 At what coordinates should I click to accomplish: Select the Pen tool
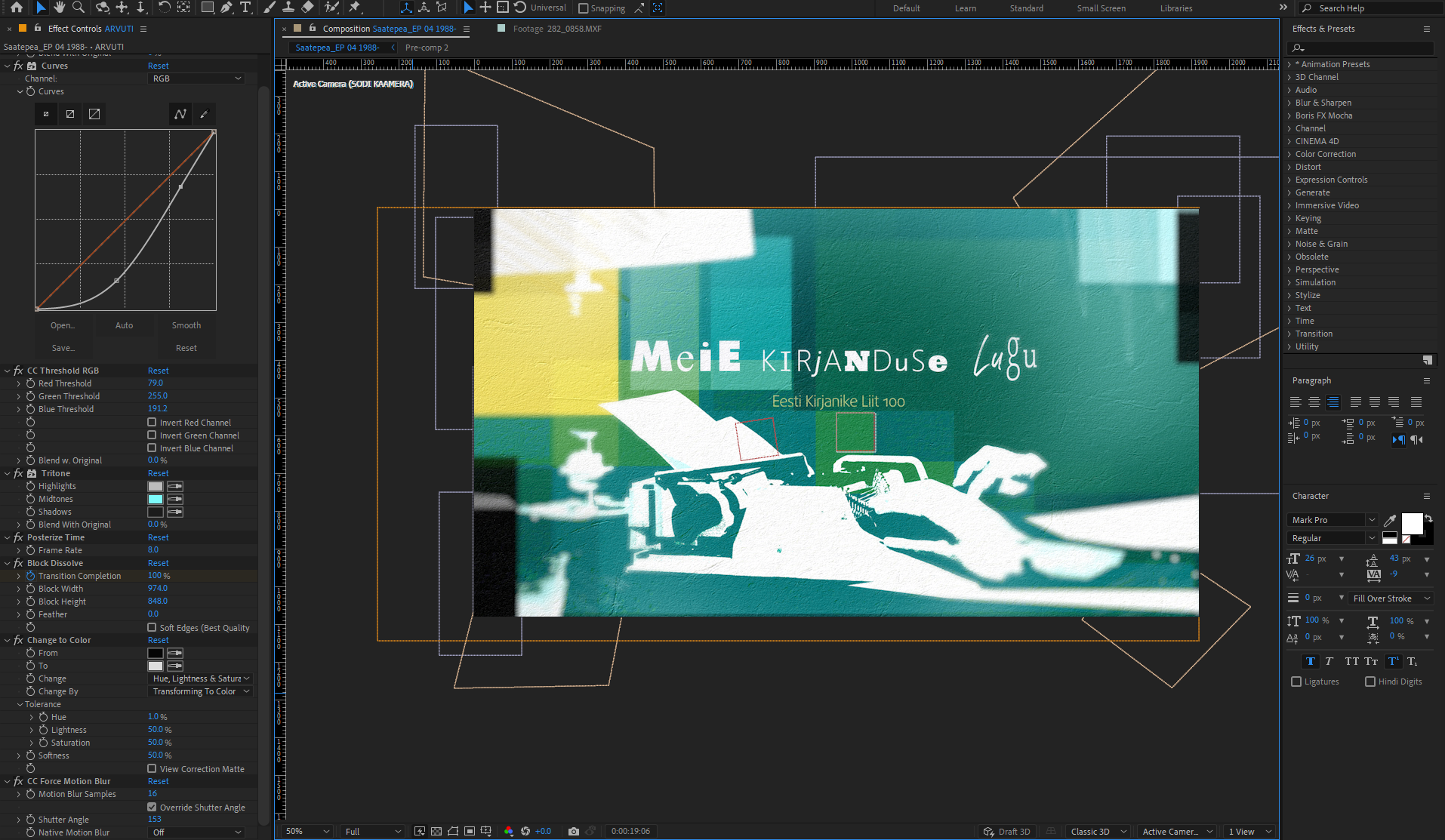tap(226, 8)
